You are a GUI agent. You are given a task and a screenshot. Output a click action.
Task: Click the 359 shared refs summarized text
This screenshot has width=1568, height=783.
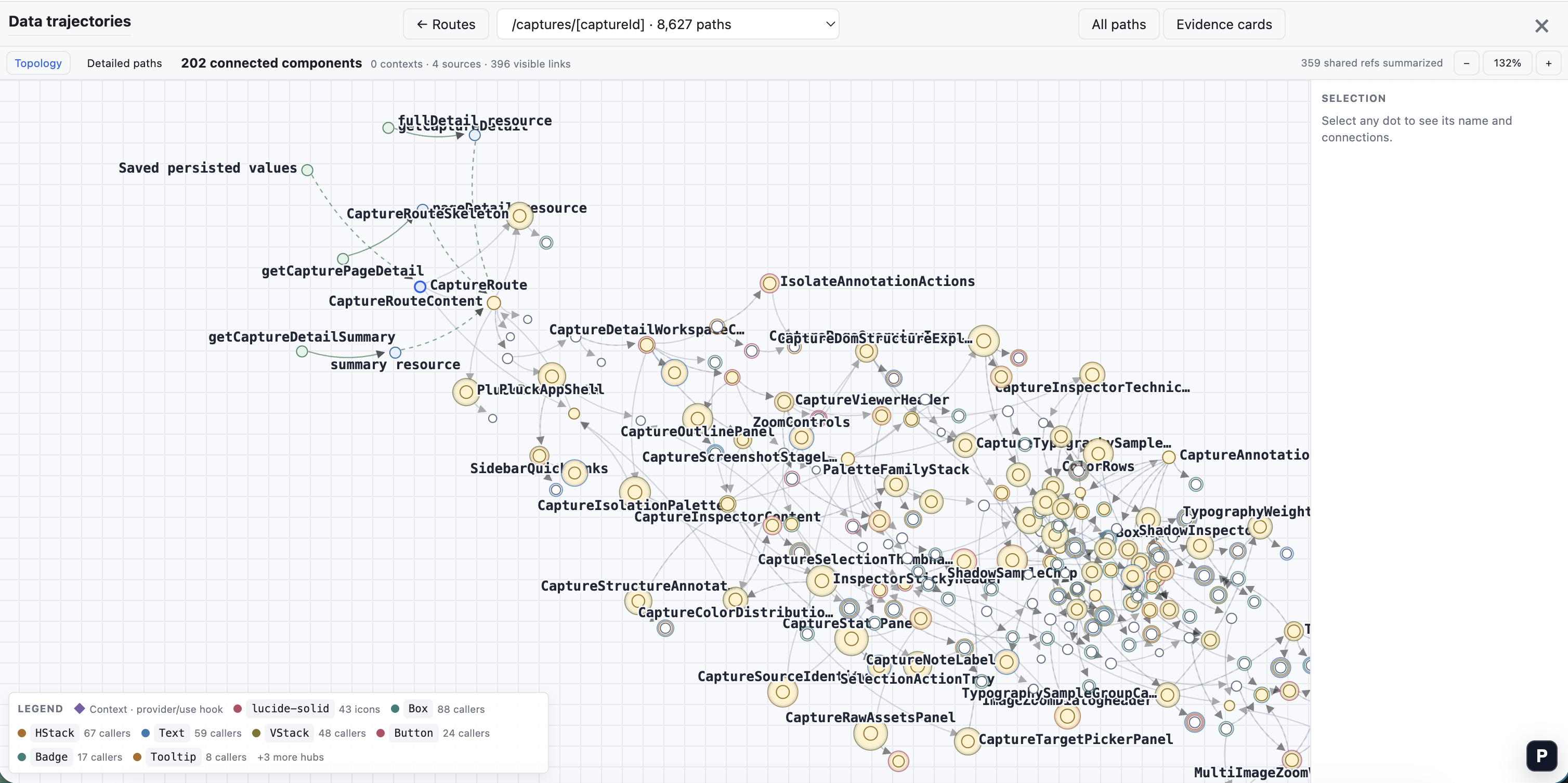click(x=1371, y=63)
